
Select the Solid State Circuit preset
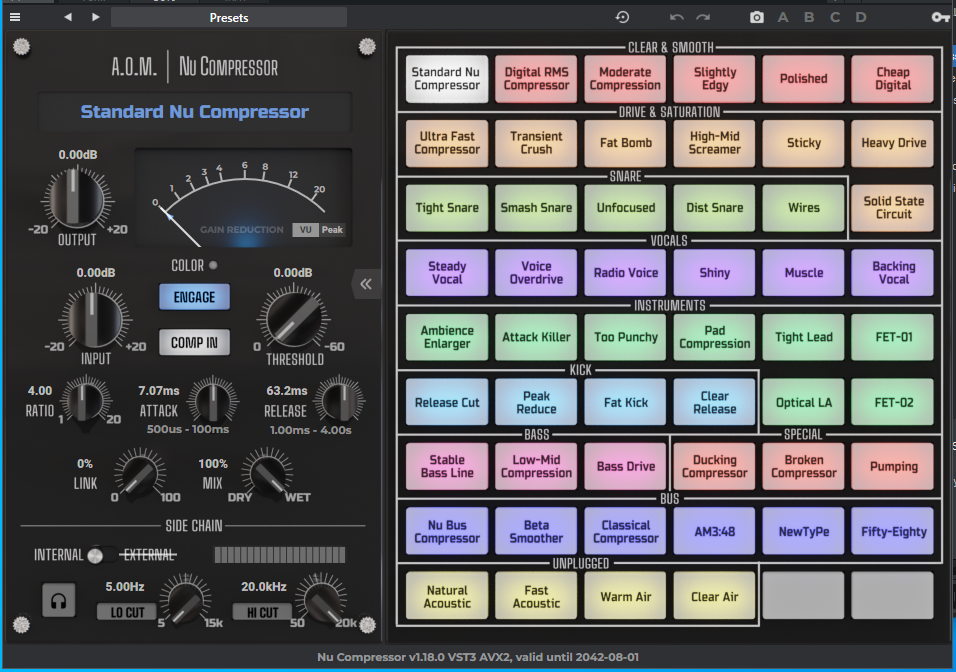(893, 208)
